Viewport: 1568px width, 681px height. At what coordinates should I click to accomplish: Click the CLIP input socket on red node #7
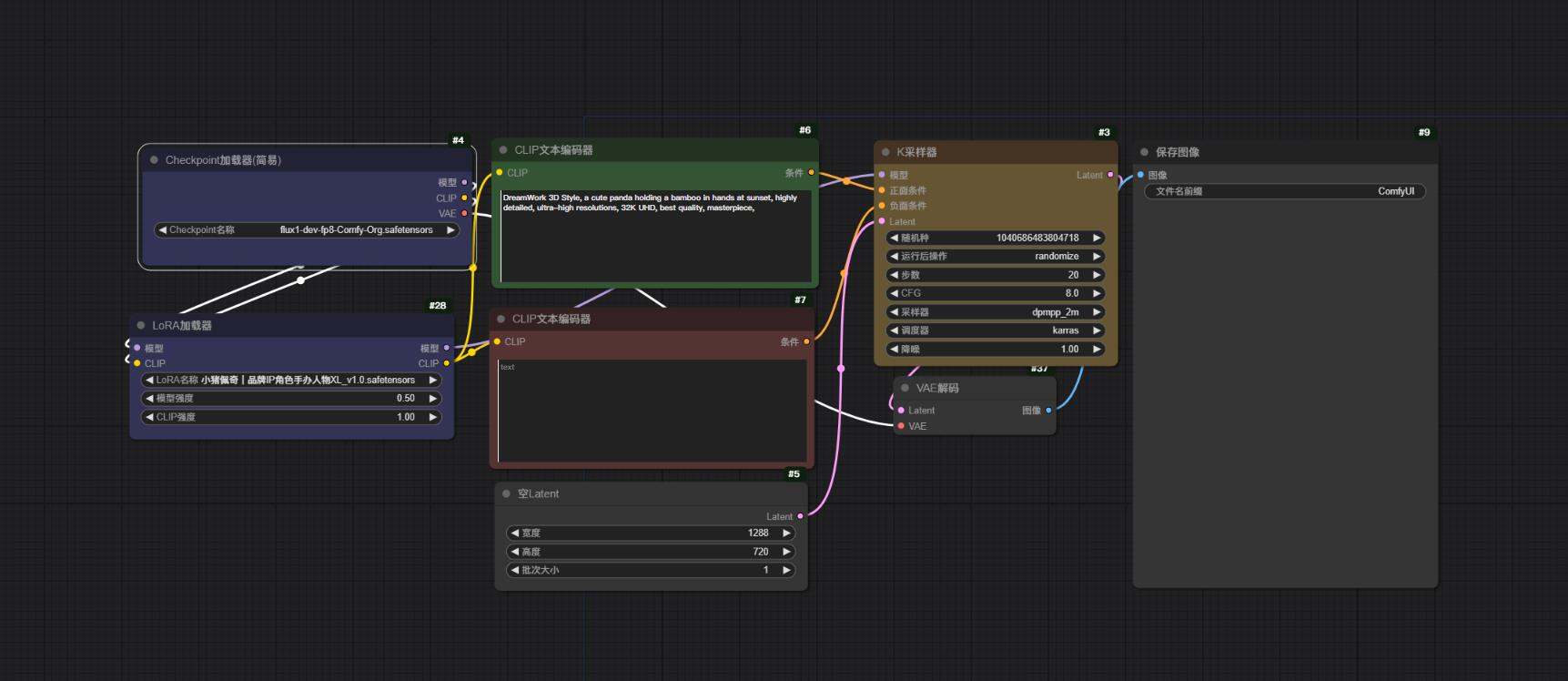coord(496,341)
